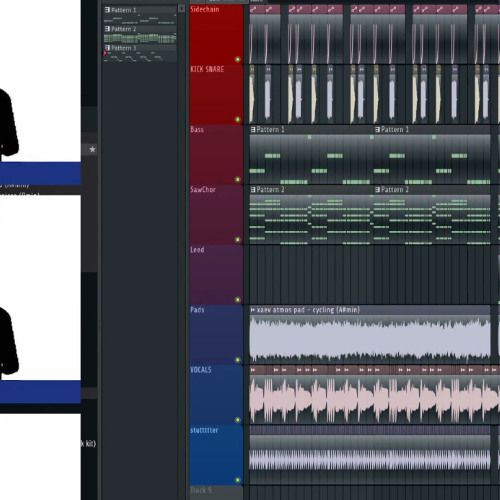Select the Bass track header

tap(216, 154)
